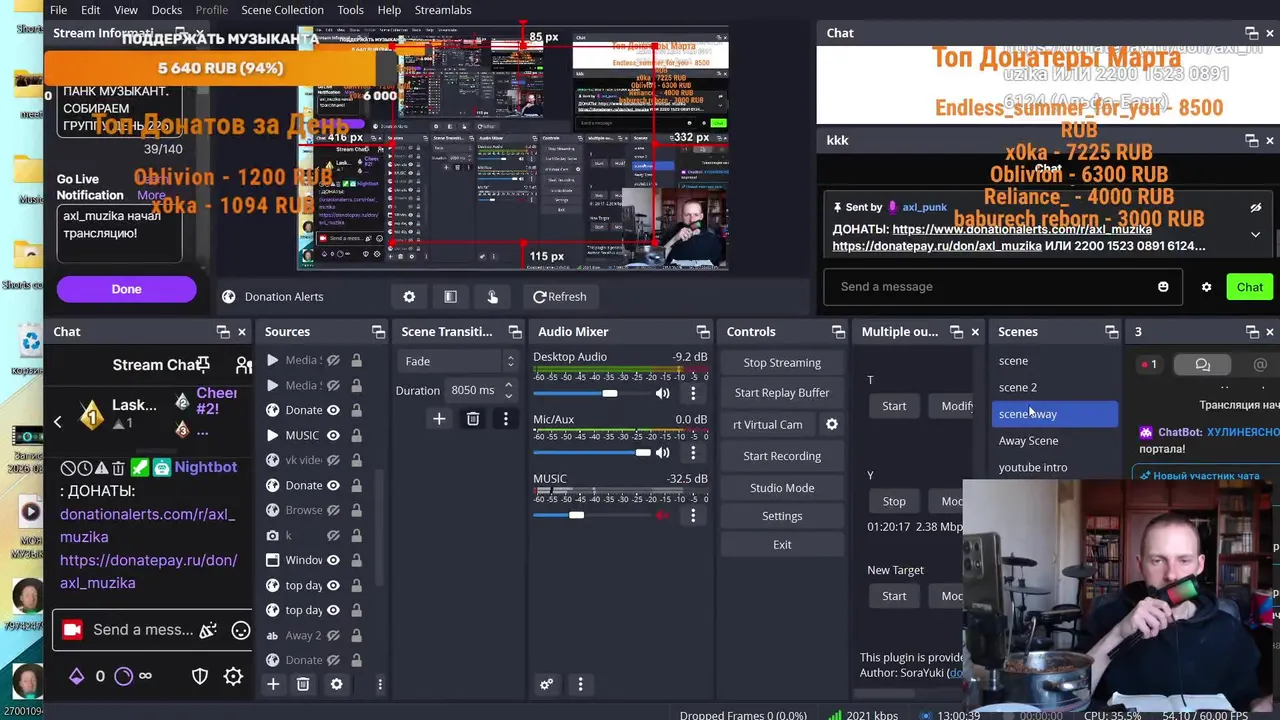The width and height of the screenshot is (1280, 720).
Task: Click the ban icon on Nightbot message
Action: click(68, 468)
